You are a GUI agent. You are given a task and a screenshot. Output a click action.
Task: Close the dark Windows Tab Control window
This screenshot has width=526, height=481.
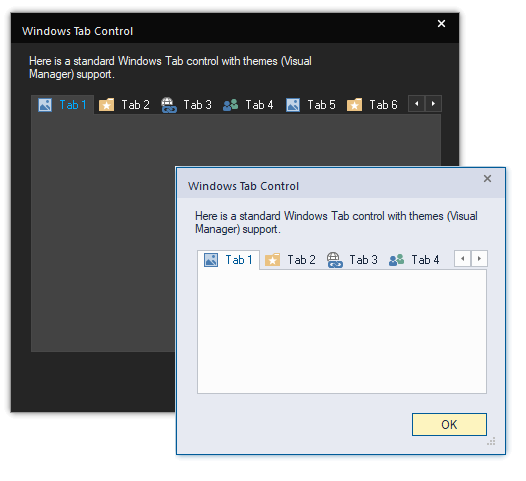click(x=441, y=23)
